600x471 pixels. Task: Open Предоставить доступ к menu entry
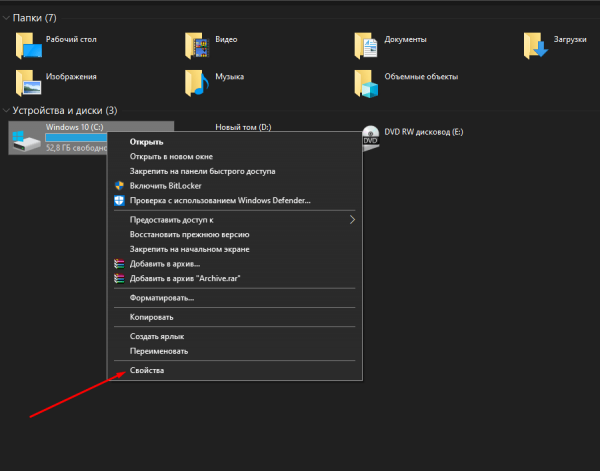coord(234,220)
